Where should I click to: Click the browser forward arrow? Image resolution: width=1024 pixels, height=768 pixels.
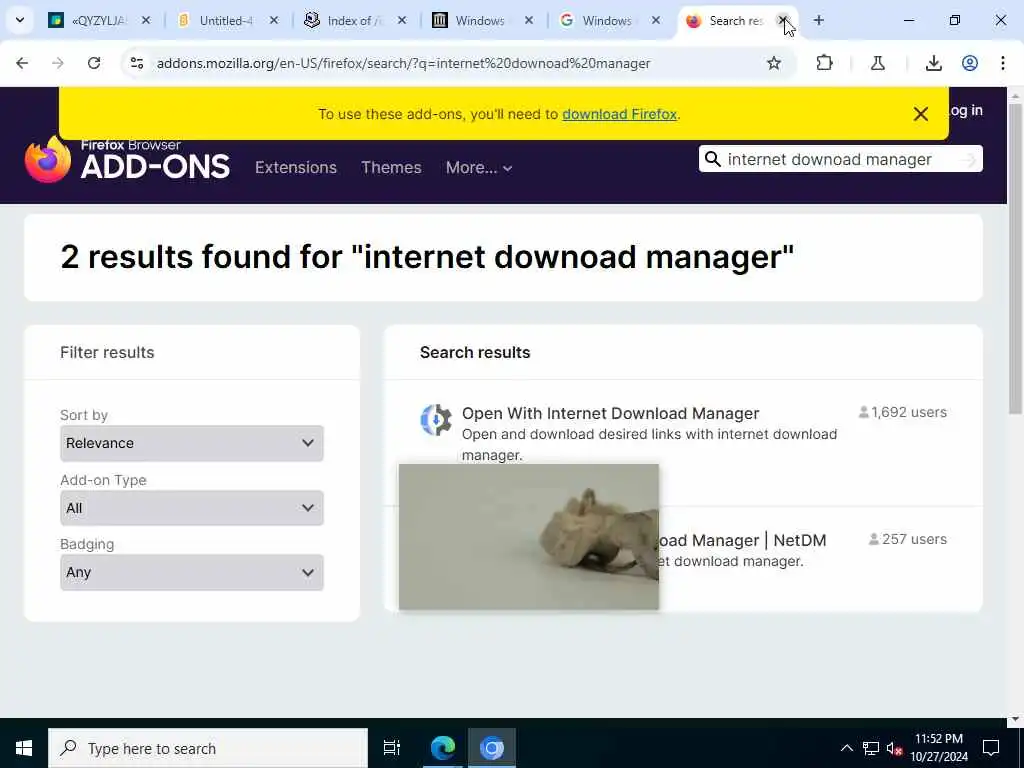click(58, 63)
